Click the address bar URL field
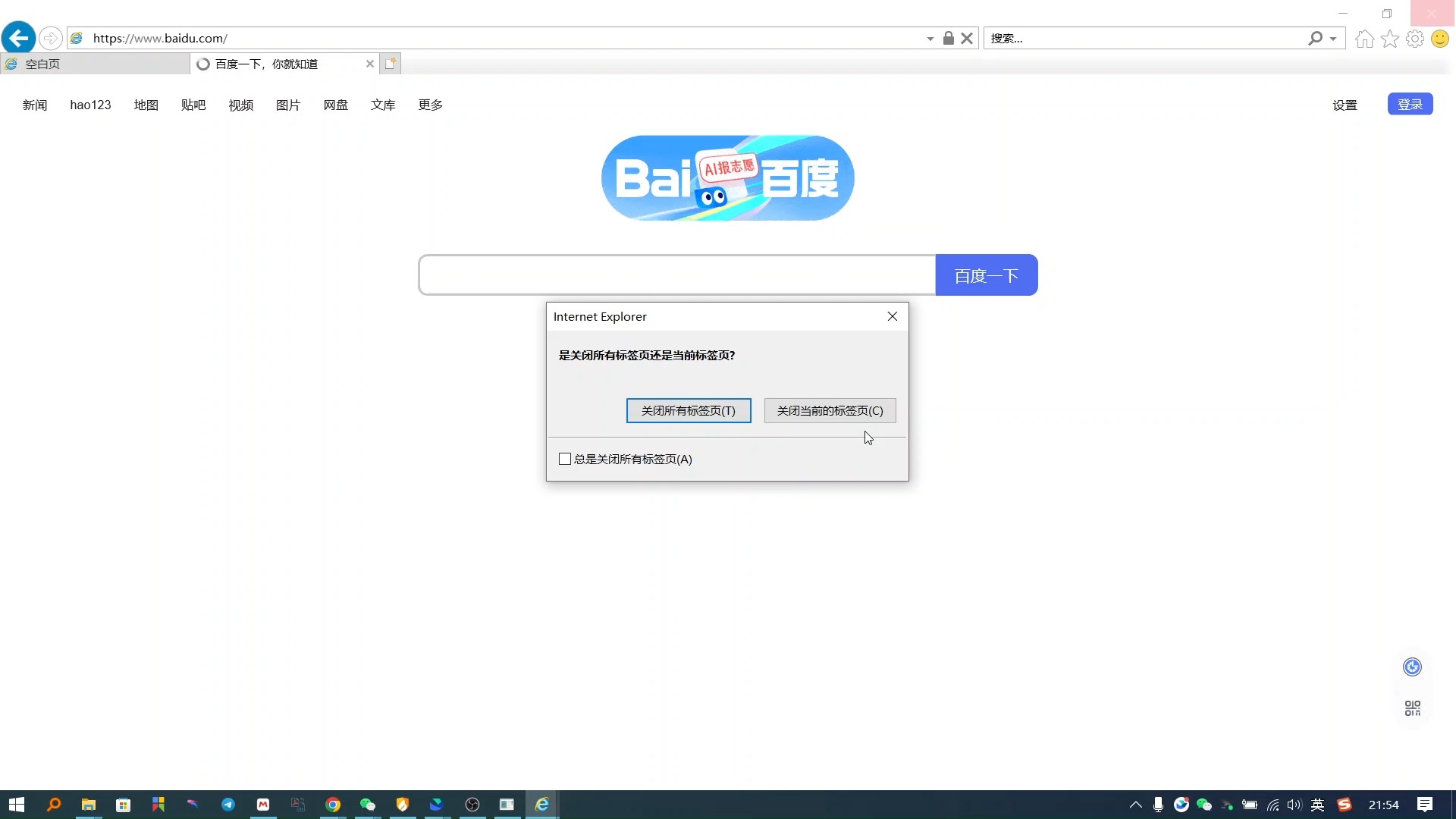1456x819 pixels. click(x=500, y=38)
